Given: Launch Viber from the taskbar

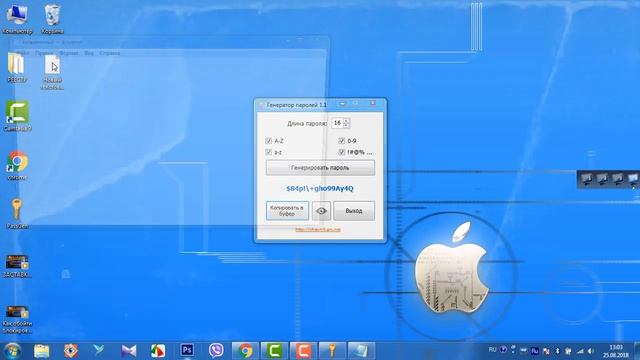Looking at the screenshot, I should [x=216, y=350].
